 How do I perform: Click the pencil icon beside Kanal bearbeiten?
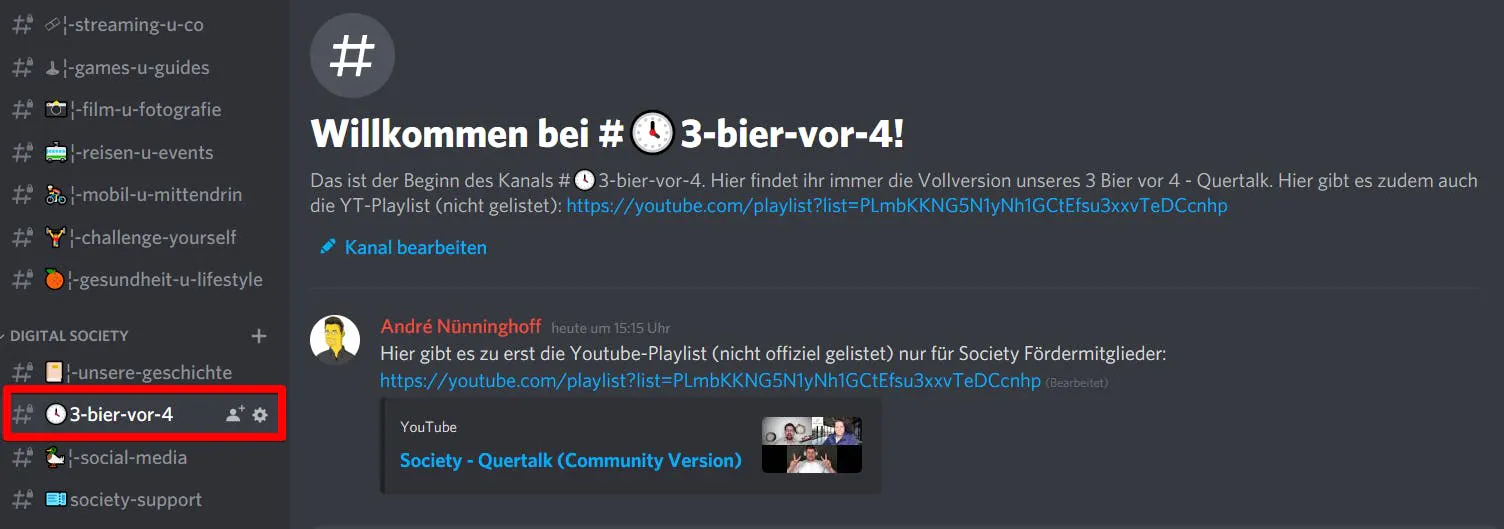(328, 246)
